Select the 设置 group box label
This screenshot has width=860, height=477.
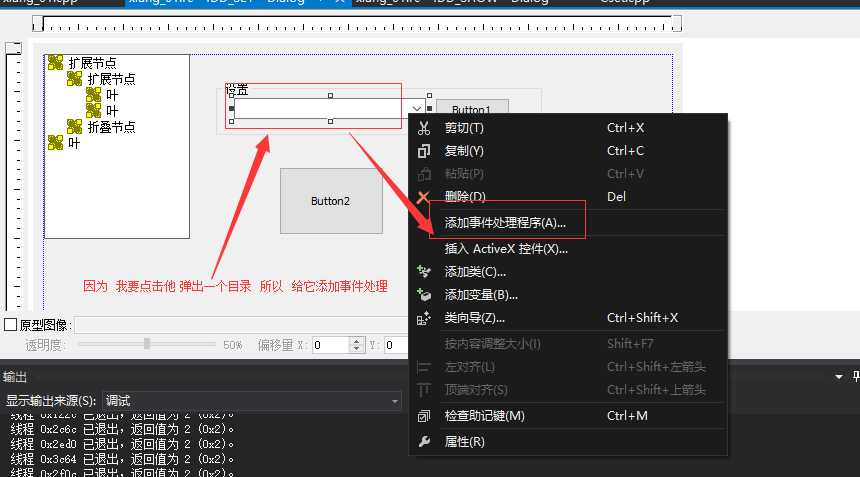pyautogui.click(x=237, y=89)
